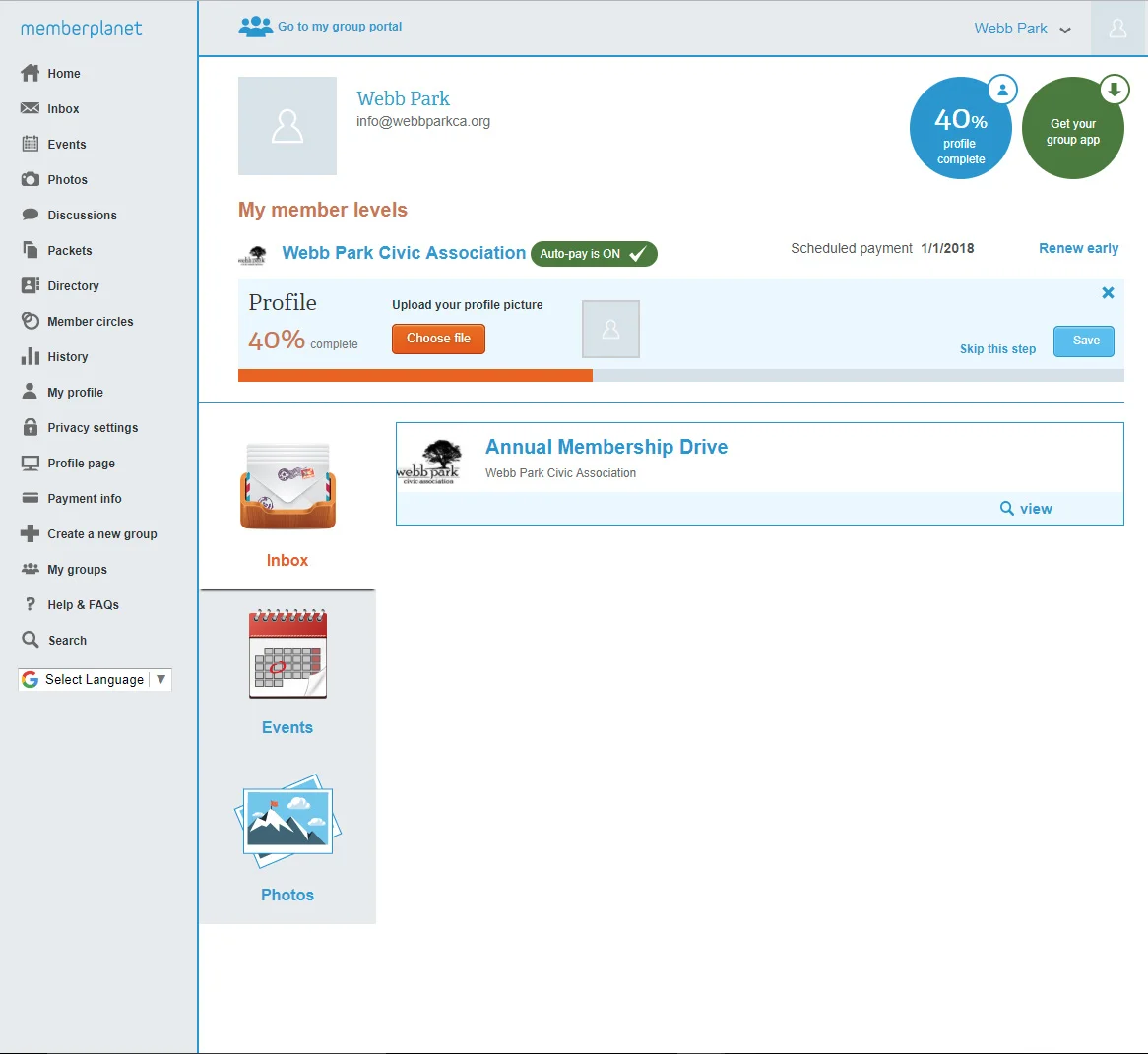1148x1054 pixels.
Task: Open the Webb Park account dropdown
Action: tap(1022, 29)
